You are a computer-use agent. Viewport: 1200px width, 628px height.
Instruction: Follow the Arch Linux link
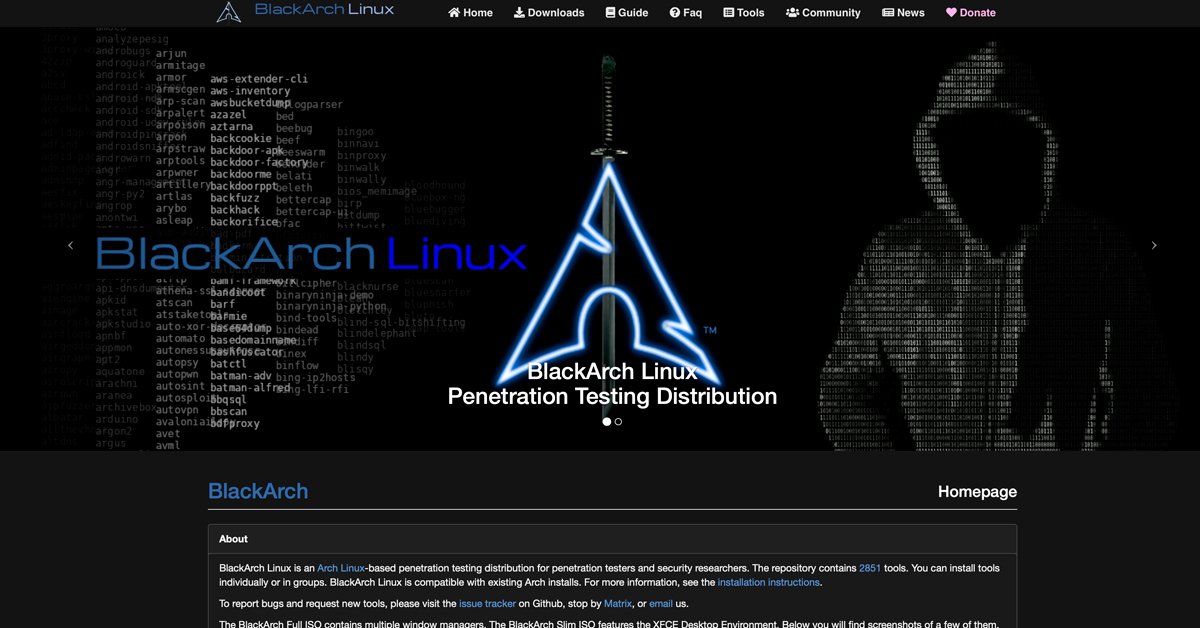(341, 568)
